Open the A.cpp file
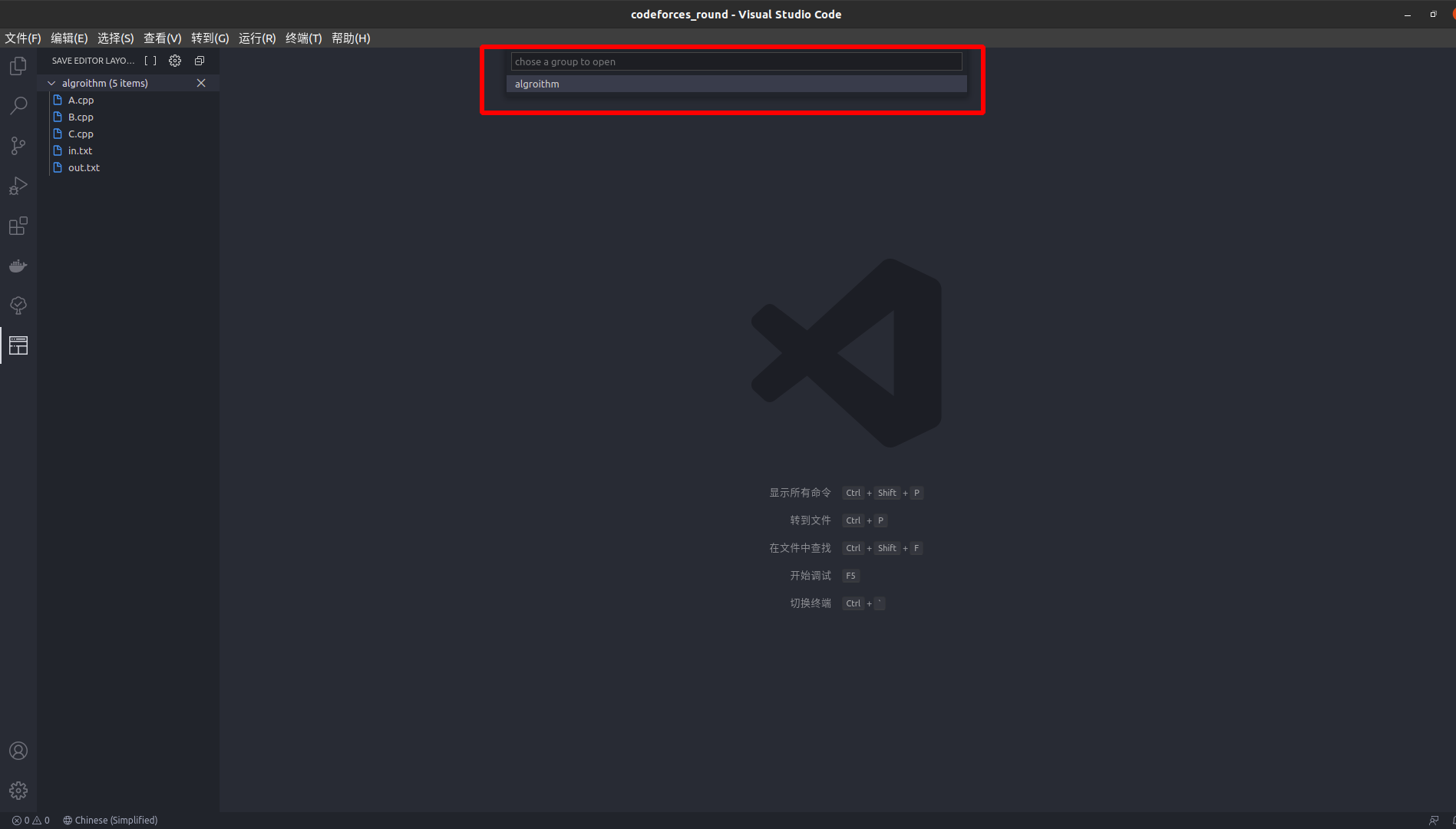This screenshot has width=1456, height=829. click(x=80, y=100)
